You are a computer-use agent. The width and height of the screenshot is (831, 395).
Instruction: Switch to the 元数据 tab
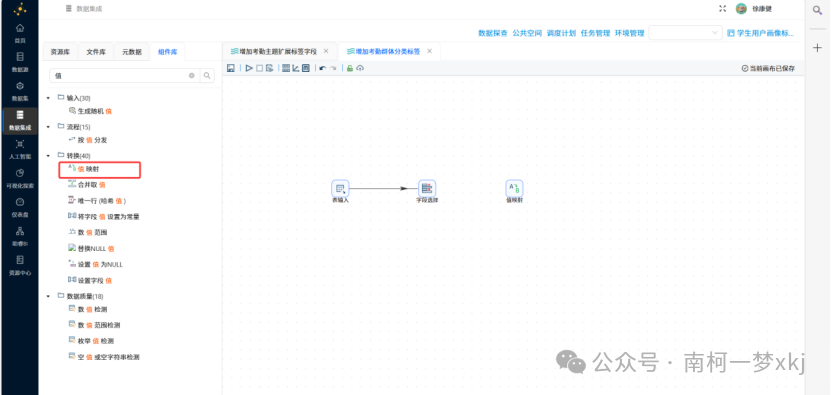pyautogui.click(x=132, y=52)
